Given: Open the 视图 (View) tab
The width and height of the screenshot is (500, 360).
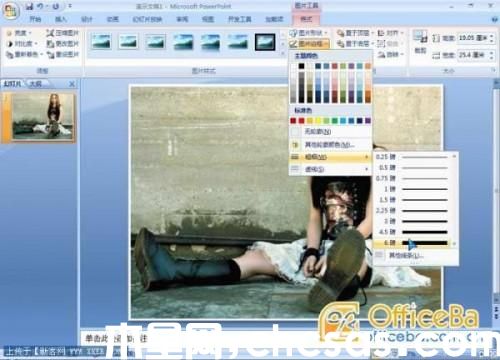Looking at the screenshot, I should pyautogui.click(x=208, y=19).
